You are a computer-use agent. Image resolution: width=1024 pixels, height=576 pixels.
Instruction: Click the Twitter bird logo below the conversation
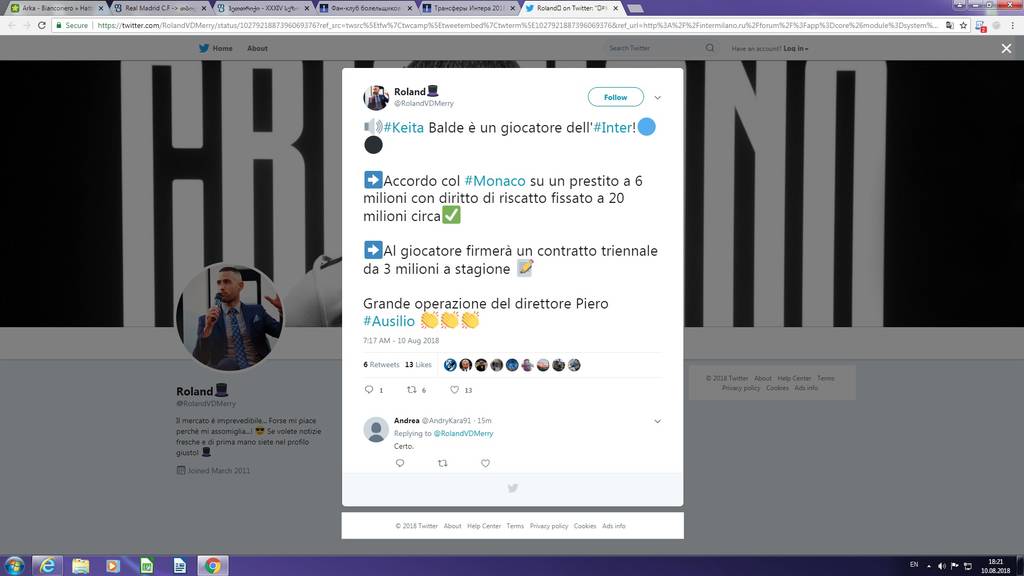[512, 488]
